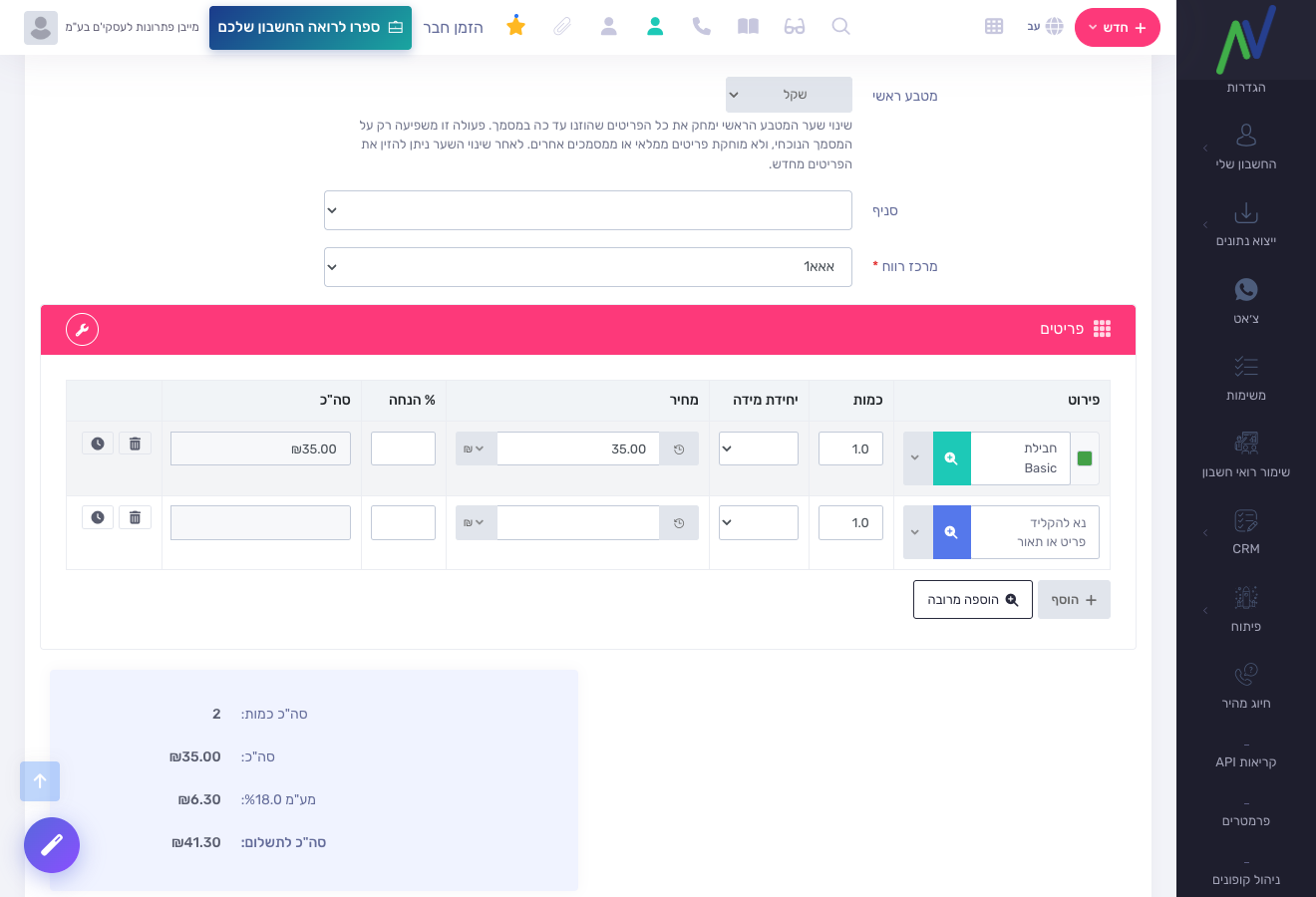1316x897 pixels.
Task: Open the apps grid icon in top bar
Action: coord(994,26)
